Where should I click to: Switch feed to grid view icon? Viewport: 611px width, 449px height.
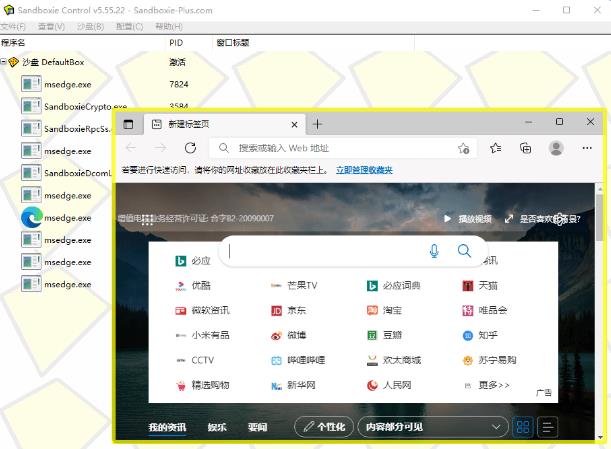[523, 427]
